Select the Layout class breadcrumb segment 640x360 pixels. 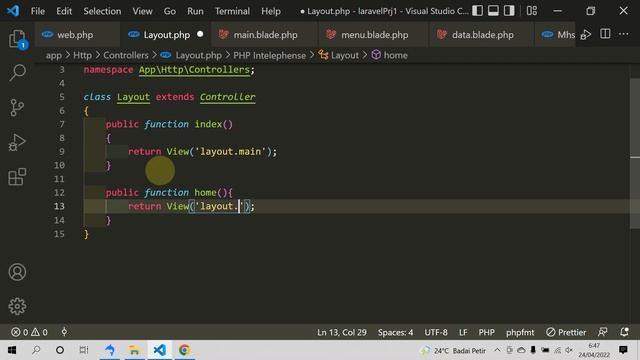[x=344, y=55]
